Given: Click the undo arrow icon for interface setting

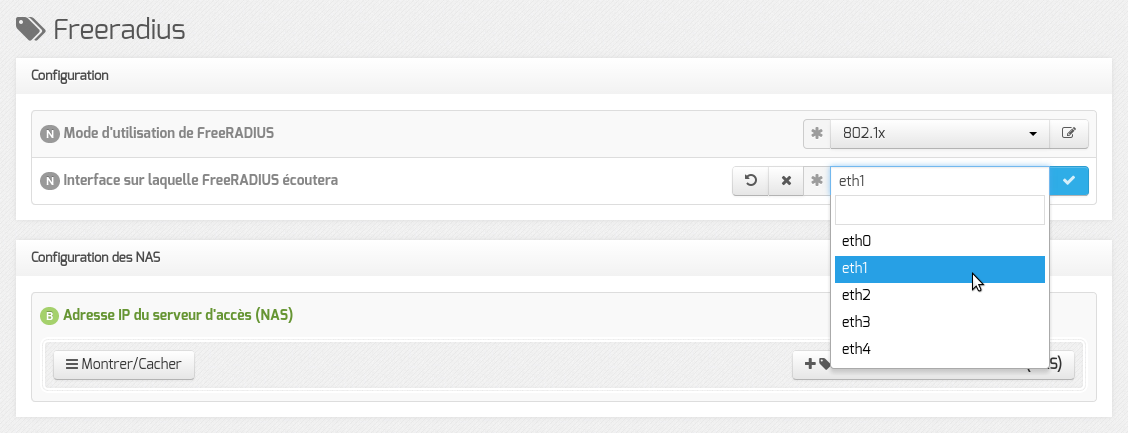Looking at the screenshot, I should coord(750,181).
